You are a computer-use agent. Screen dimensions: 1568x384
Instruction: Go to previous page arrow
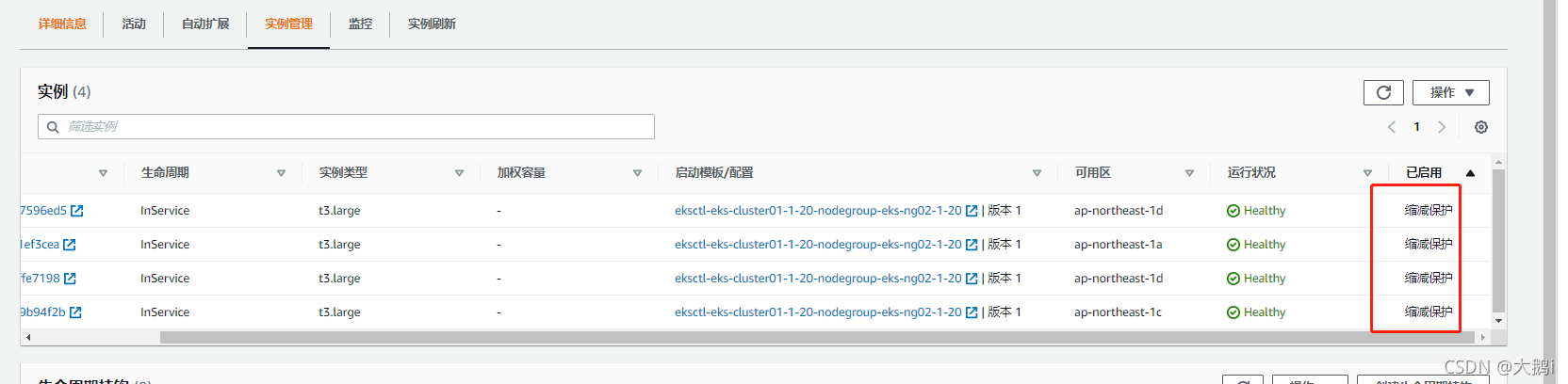[x=1392, y=127]
